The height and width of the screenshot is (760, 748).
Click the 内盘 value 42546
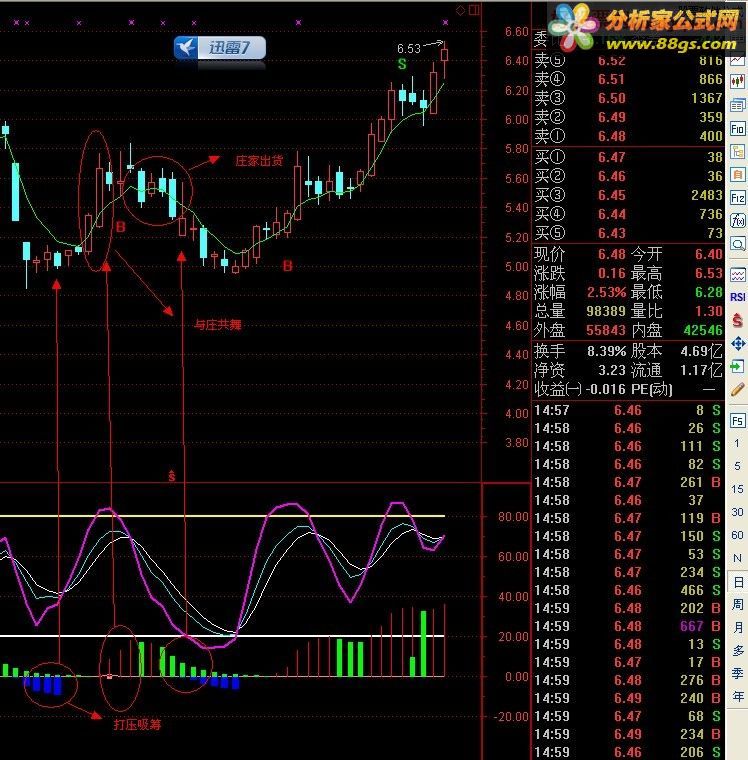click(x=703, y=330)
